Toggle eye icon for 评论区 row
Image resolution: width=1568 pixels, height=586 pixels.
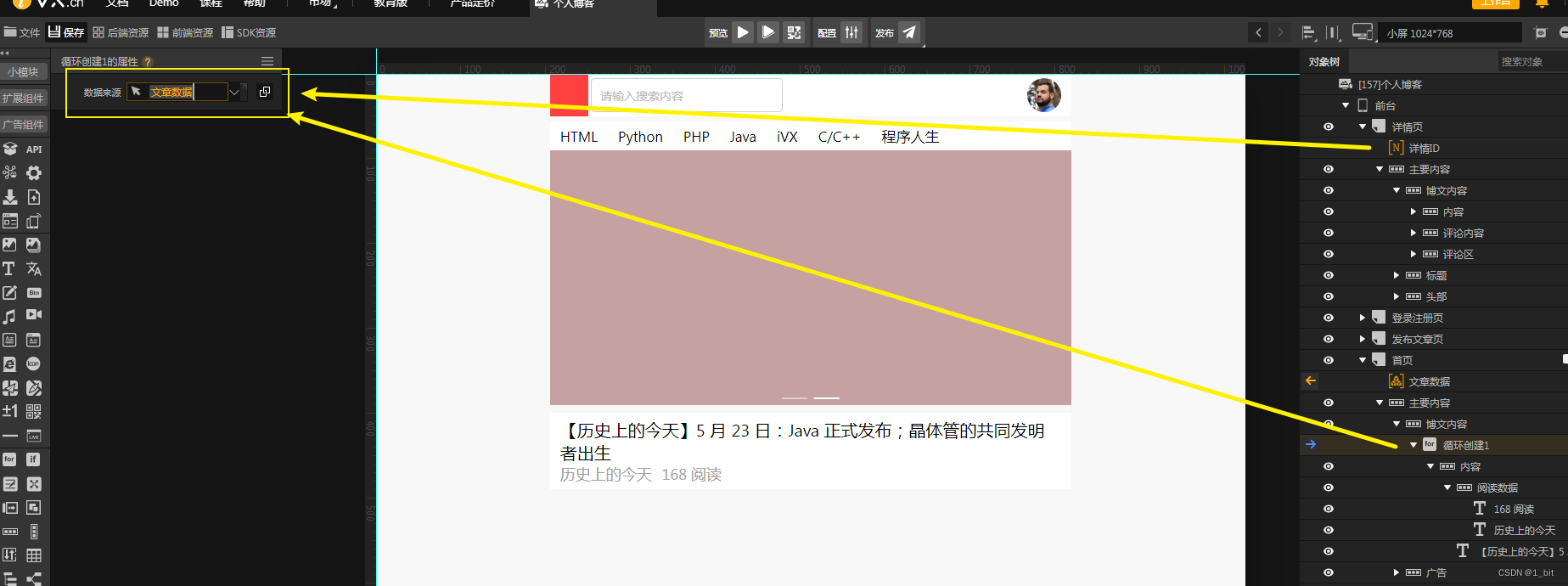pos(1329,254)
